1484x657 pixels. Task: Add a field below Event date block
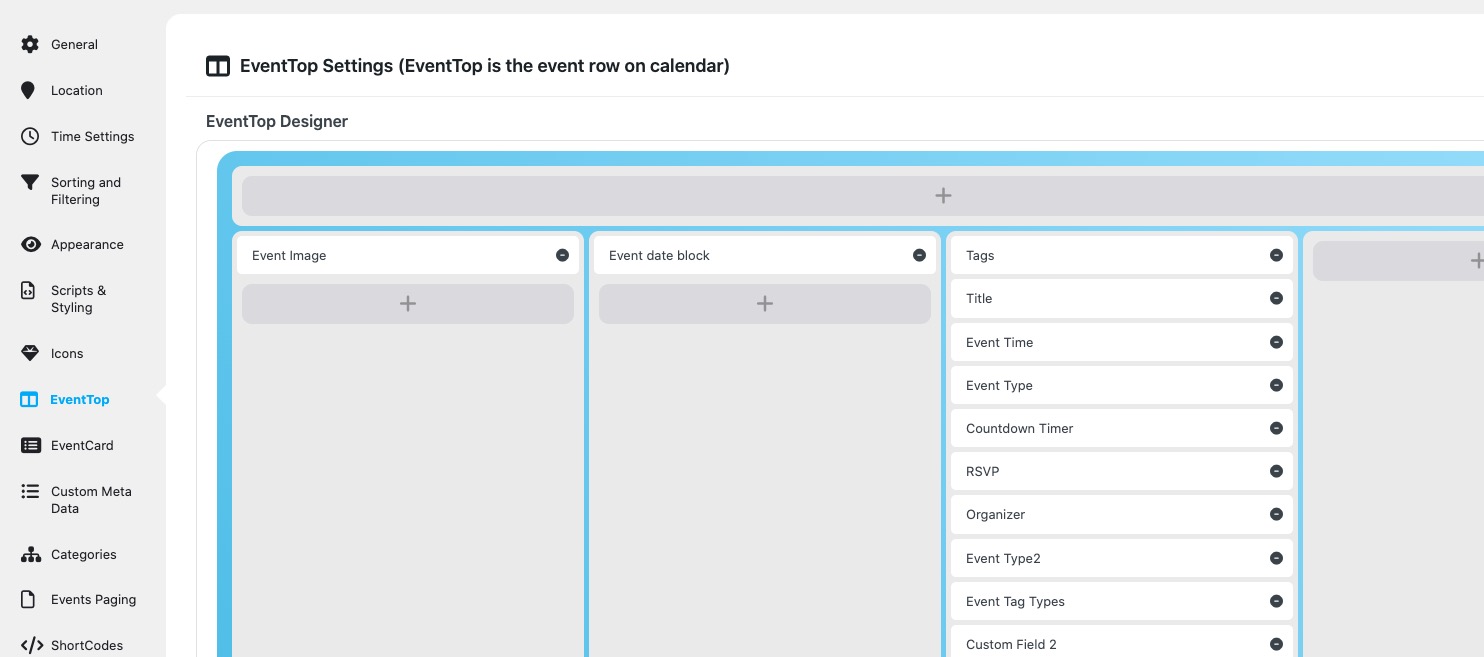click(x=765, y=304)
